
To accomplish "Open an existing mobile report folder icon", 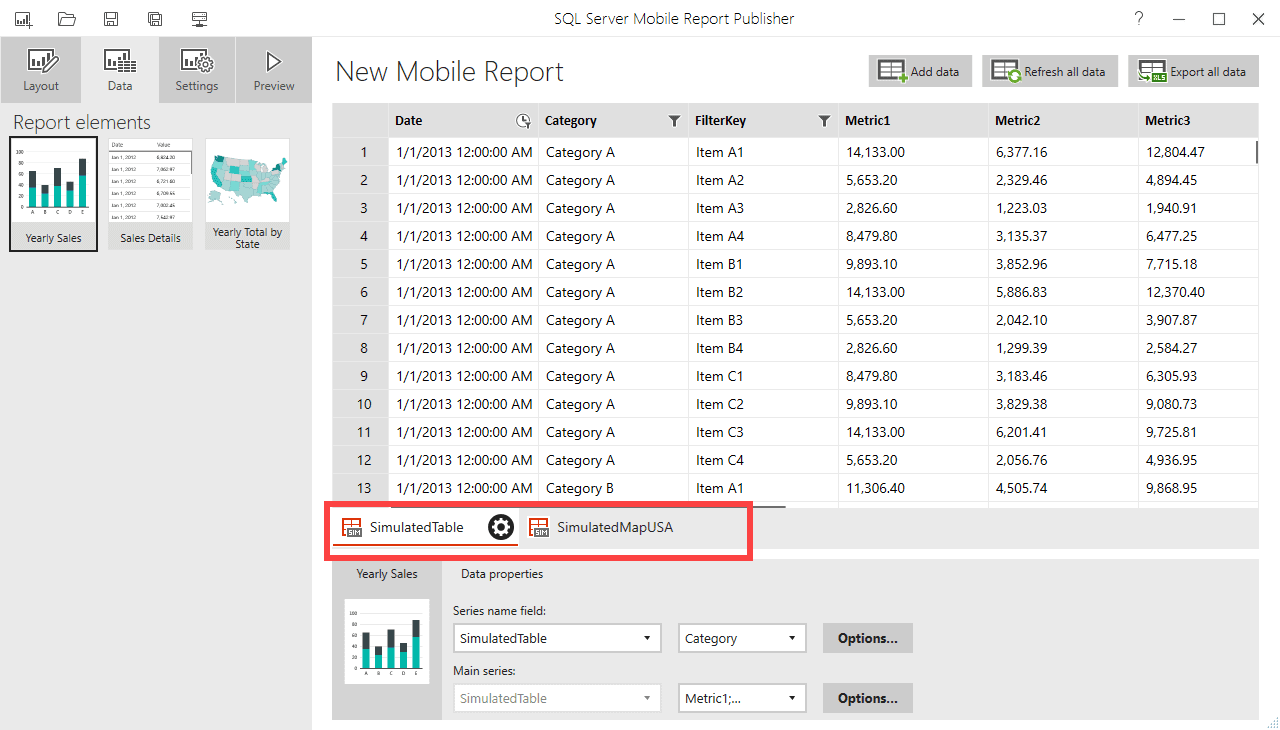I will [x=67, y=19].
